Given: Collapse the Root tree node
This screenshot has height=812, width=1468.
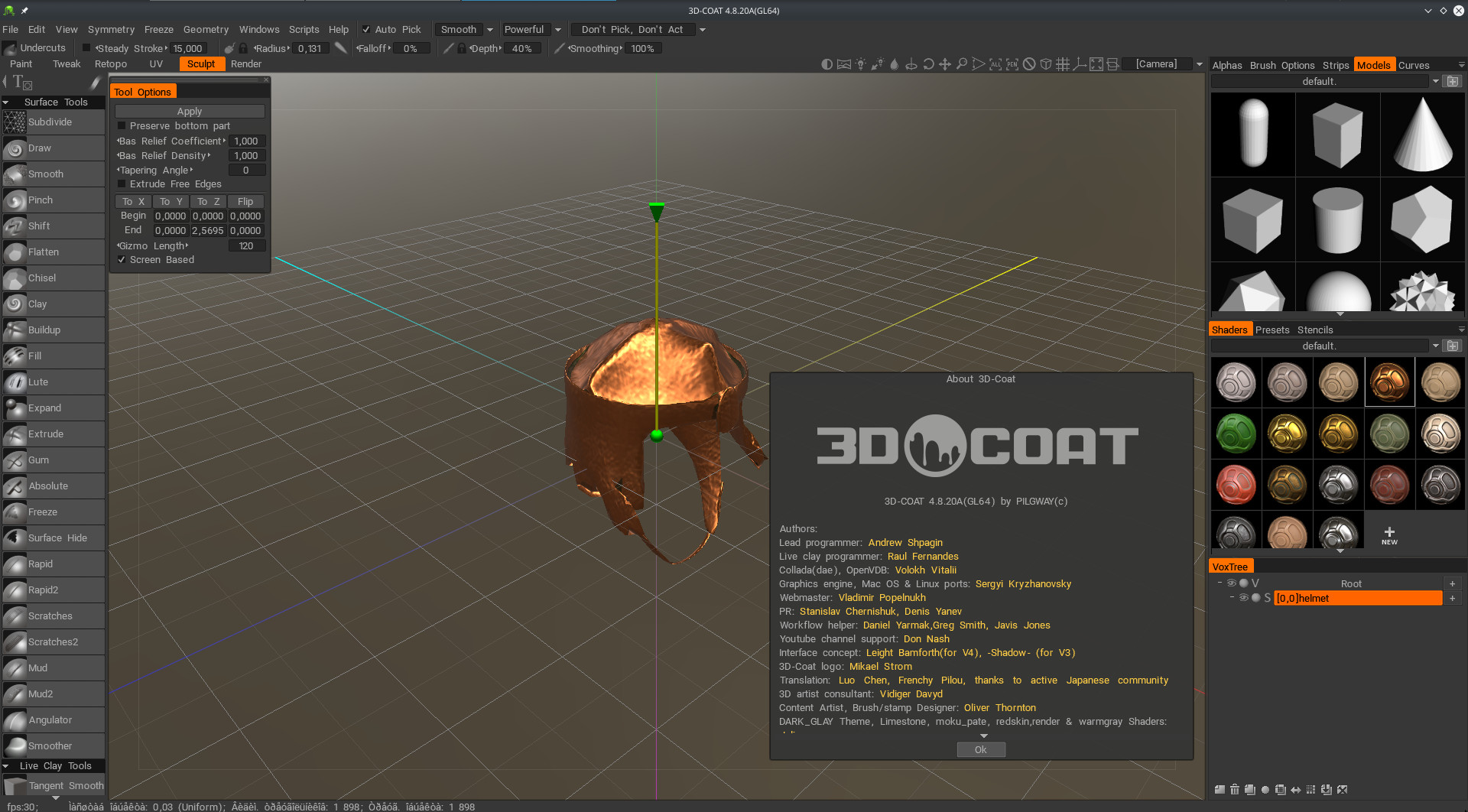Looking at the screenshot, I should 1220,583.
